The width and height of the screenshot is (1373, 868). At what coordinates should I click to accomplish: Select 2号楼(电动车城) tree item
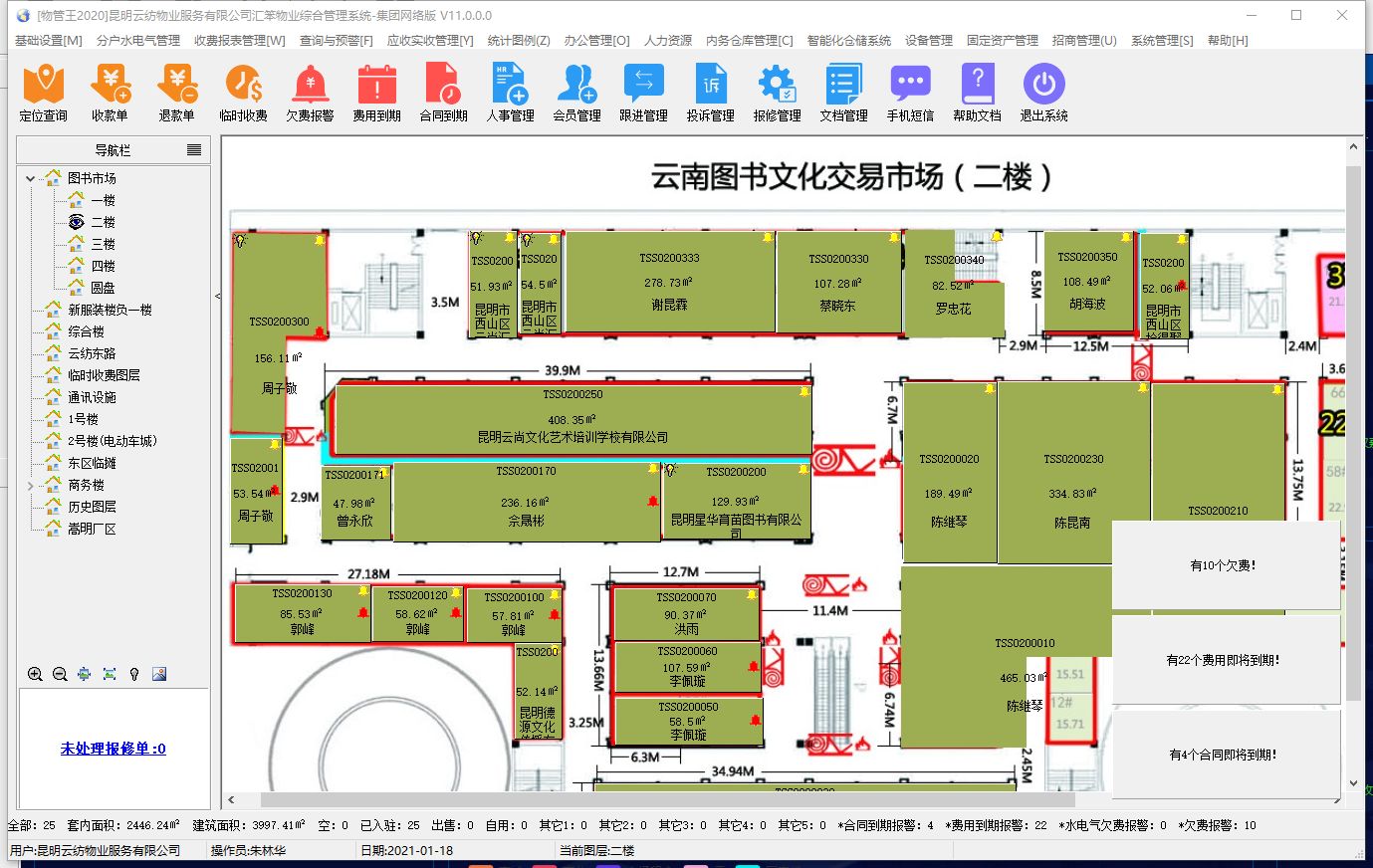point(113,441)
